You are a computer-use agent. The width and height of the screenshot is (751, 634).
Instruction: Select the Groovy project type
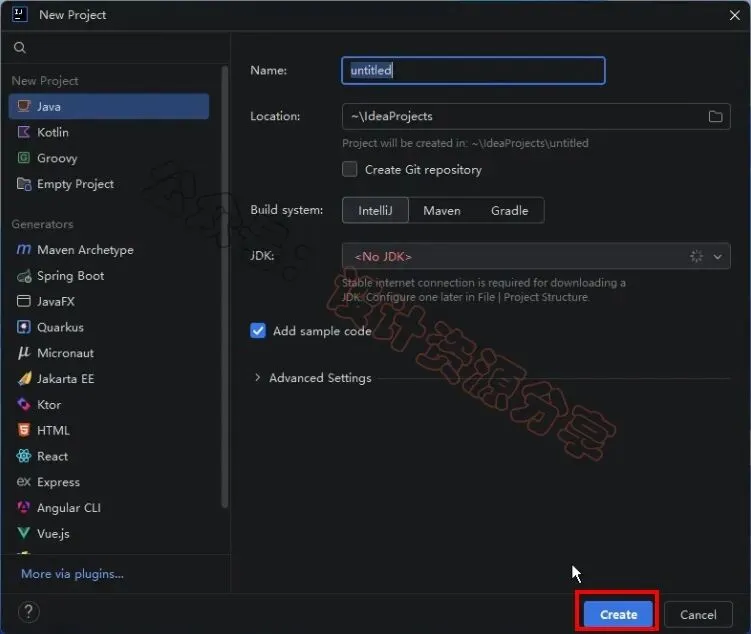(108, 158)
